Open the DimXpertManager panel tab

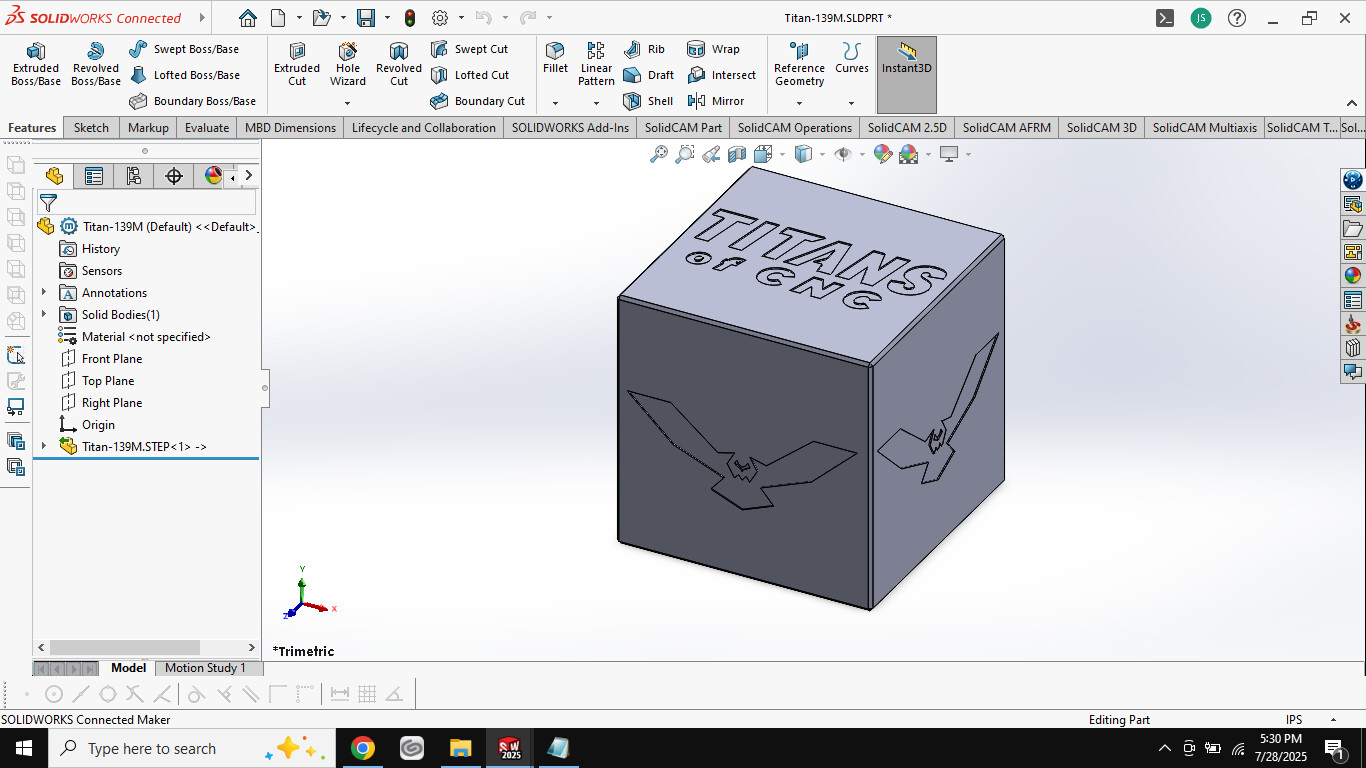[x=174, y=176]
